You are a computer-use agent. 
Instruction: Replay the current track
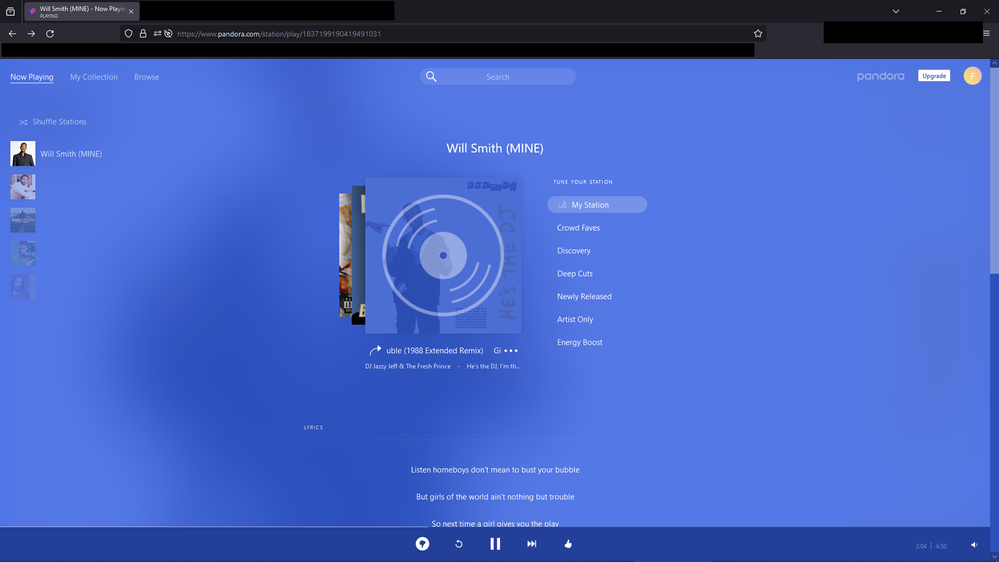[x=459, y=544]
